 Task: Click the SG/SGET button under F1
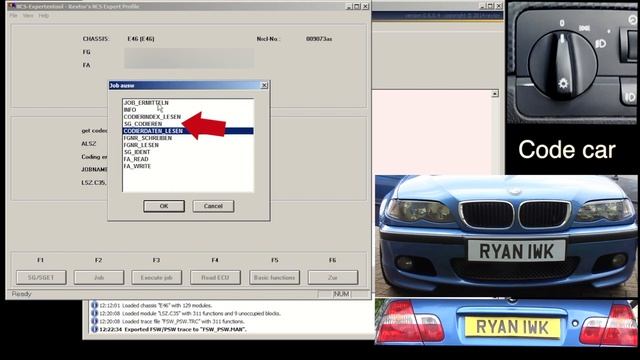coord(41,278)
